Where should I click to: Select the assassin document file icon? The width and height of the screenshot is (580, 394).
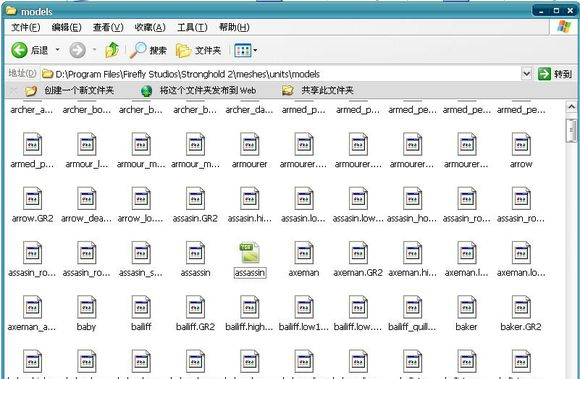(x=195, y=253)
